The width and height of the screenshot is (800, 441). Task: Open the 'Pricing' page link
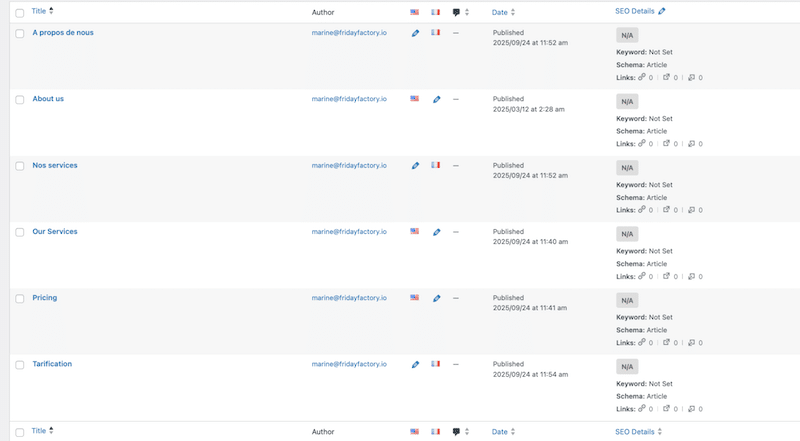point(44,298)
